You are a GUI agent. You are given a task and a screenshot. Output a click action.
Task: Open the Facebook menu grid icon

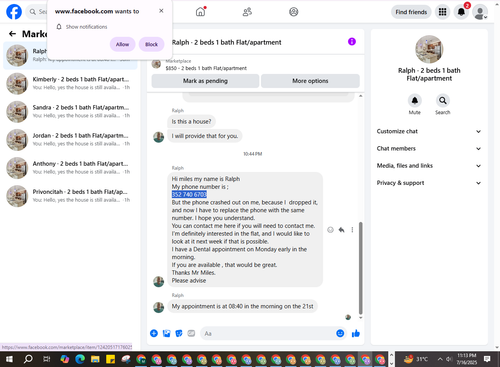pyautogui.click(x=442, y=12)
